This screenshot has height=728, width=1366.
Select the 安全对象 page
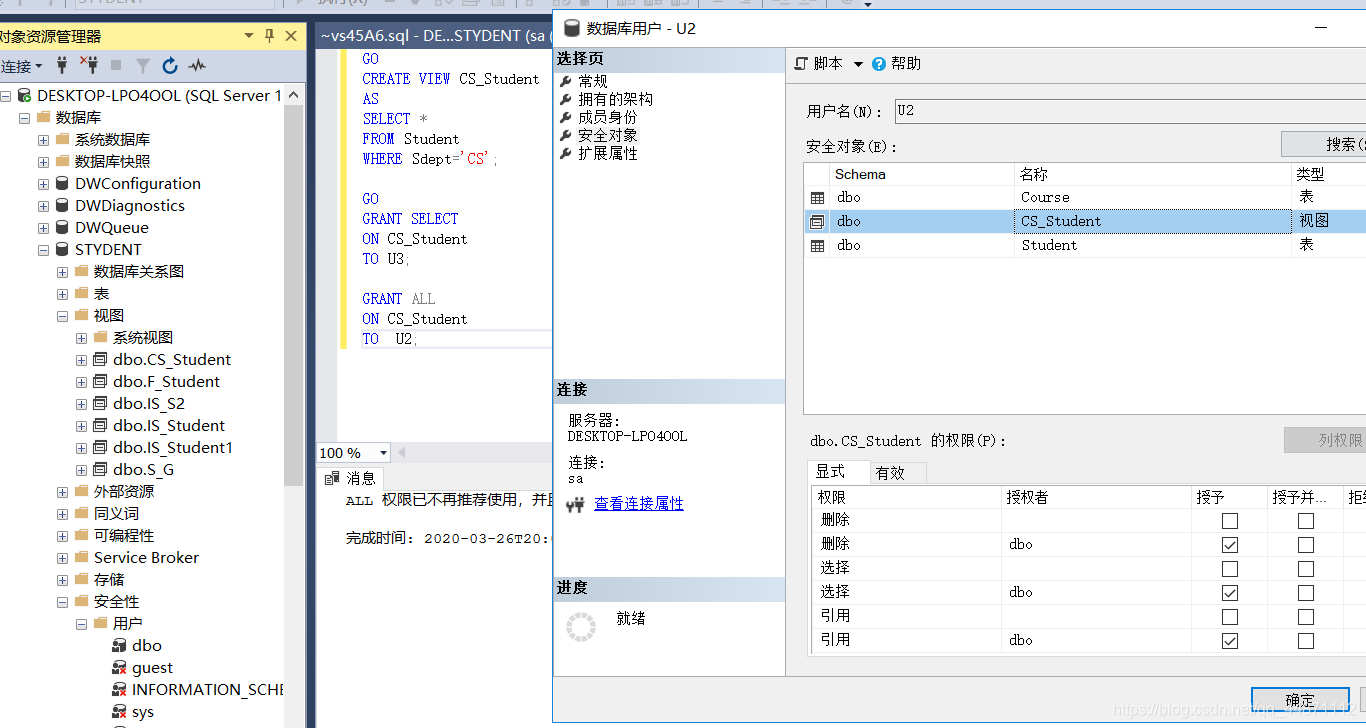pyautogui.click(x=607, y=136)
